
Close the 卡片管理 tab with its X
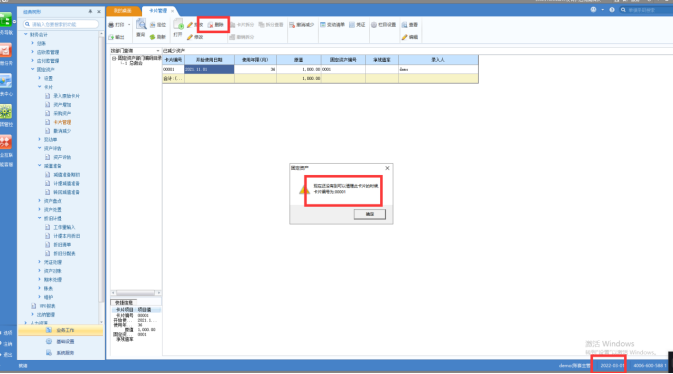[x=173, y=11]
